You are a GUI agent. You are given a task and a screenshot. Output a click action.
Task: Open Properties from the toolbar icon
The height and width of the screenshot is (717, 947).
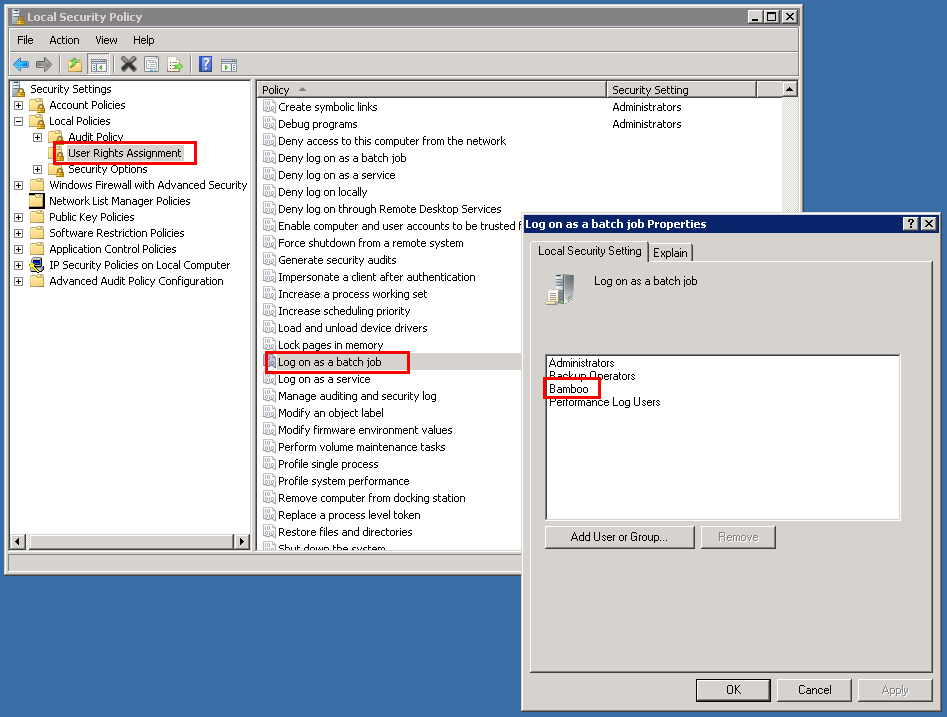[x=151, y=64]
